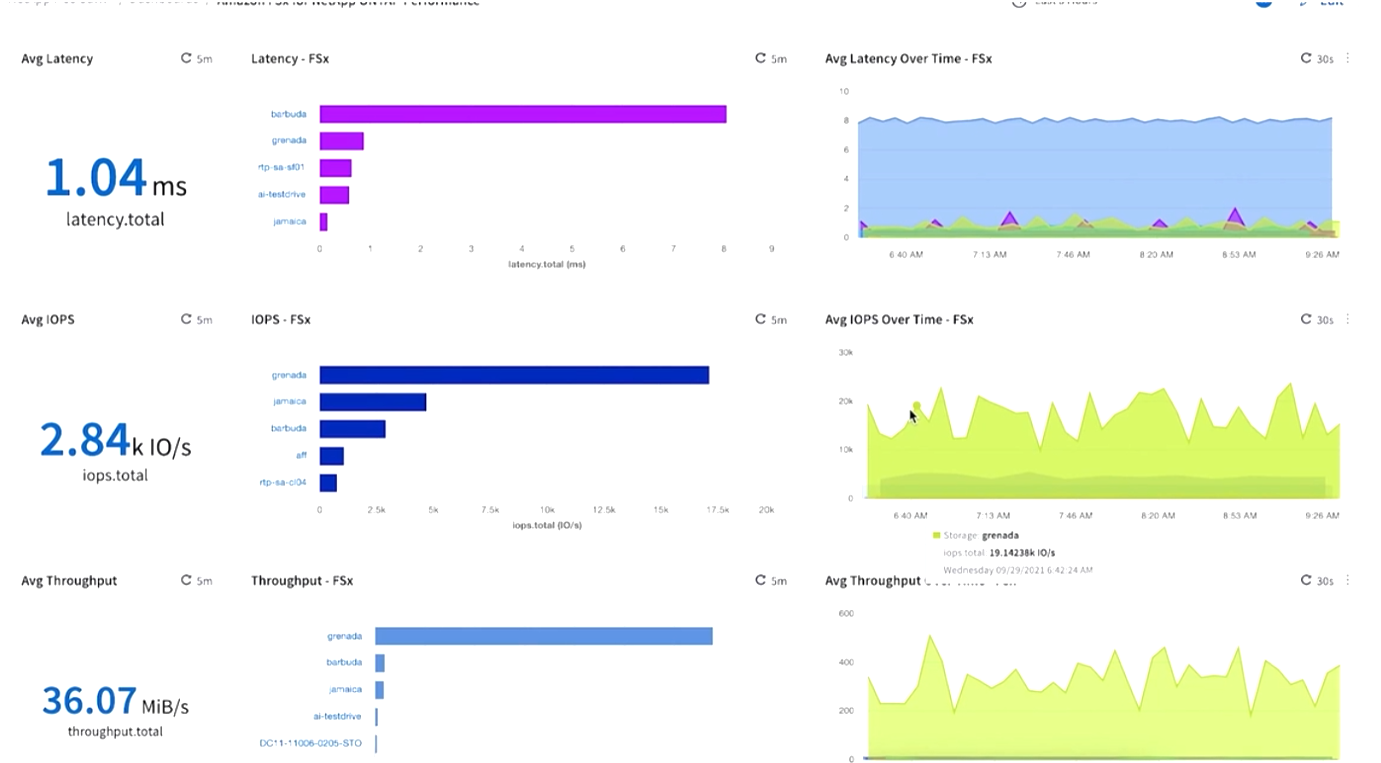
Task: Open rtp-sa-sf01 link in Latency chart
Action: (282, 168)
